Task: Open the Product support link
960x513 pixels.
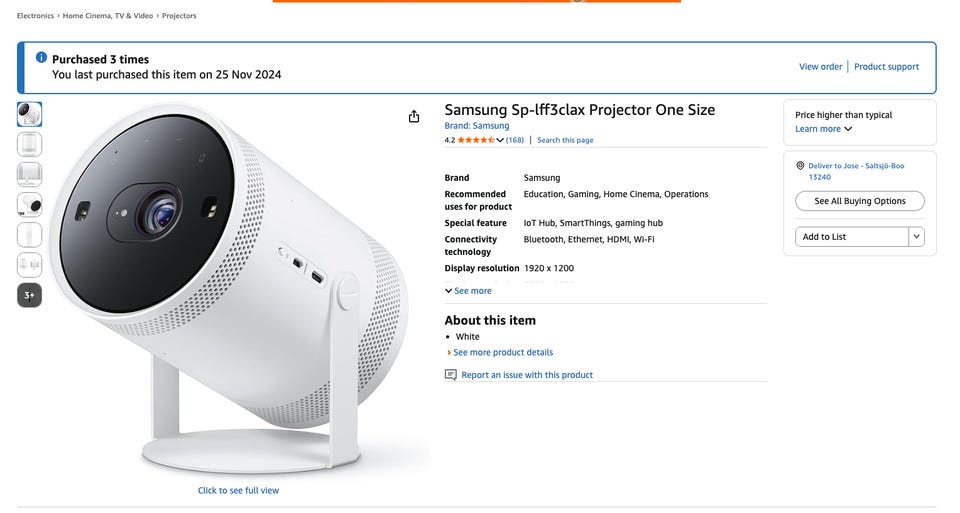Action: click(x=886, y=67)
